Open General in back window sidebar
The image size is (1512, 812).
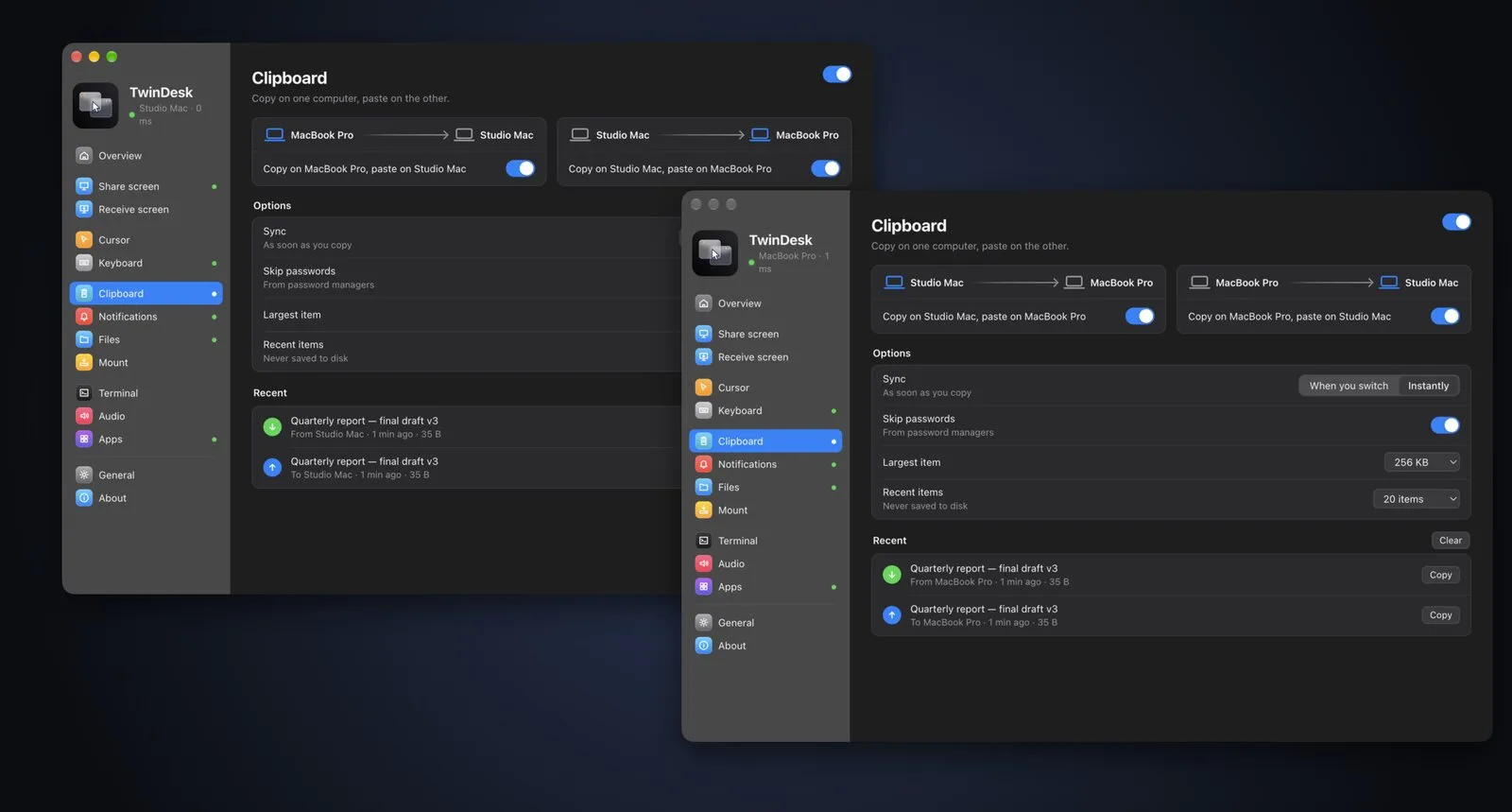146,475
